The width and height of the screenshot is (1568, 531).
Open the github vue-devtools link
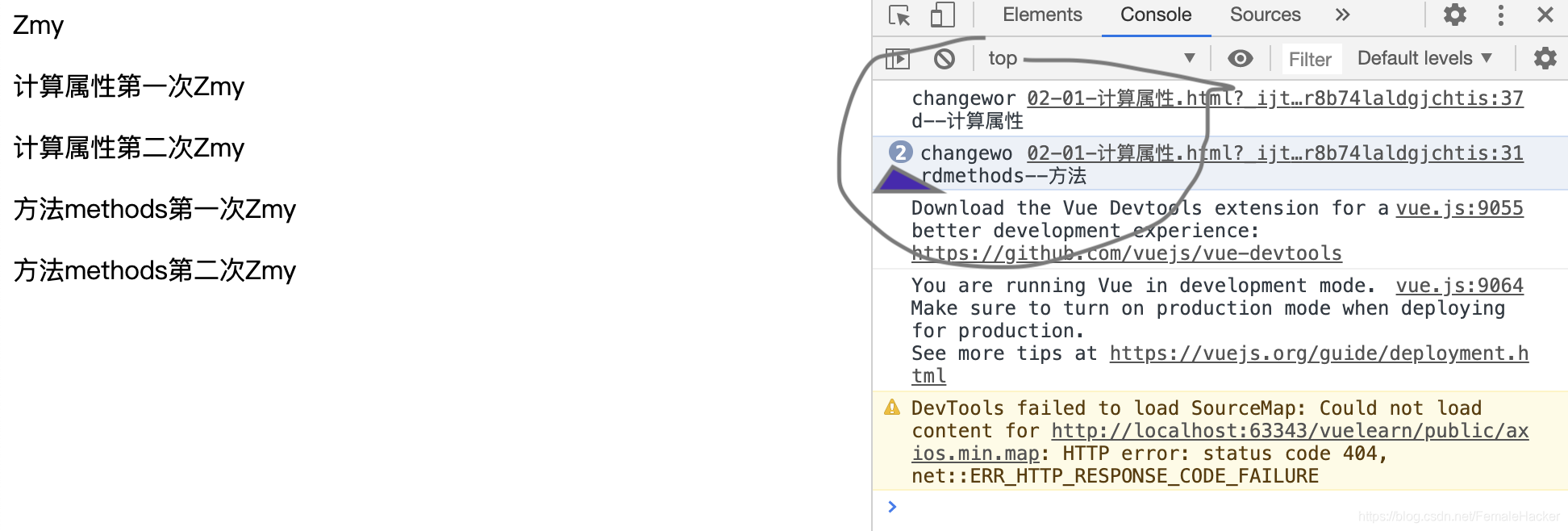pyautogui.click(x=1127, y=253)
